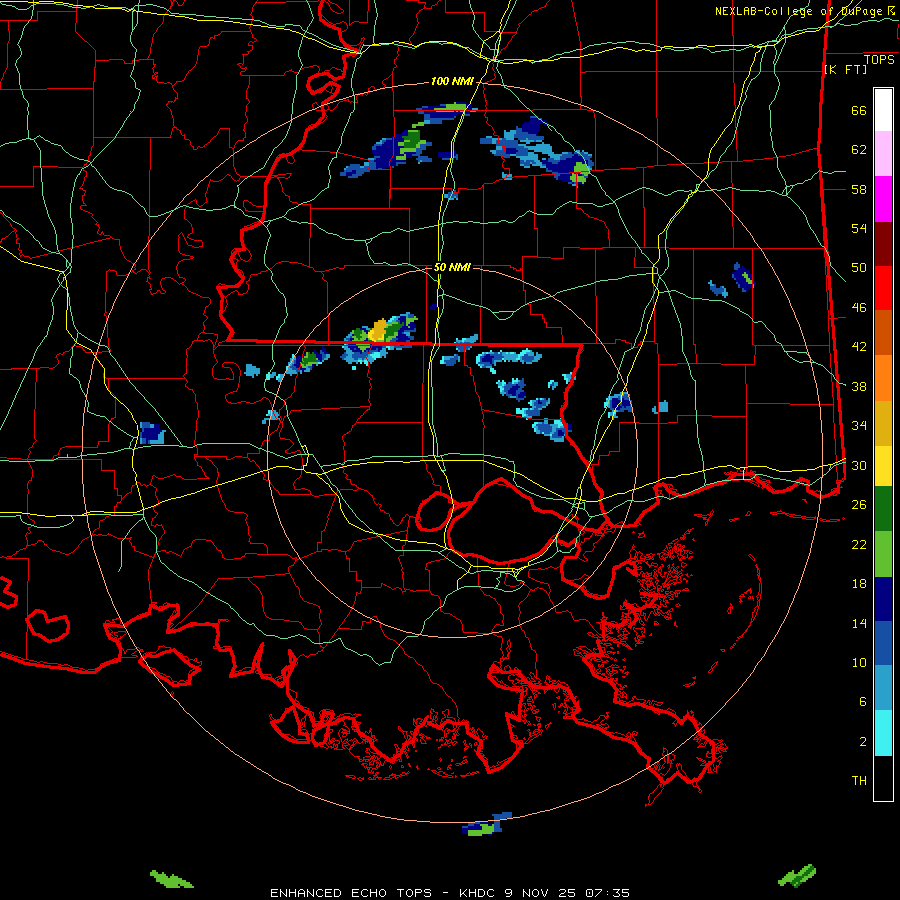Click the black TH legend swatch
Image resolution: width=900 pixels, height=900 pixels.
pos(883,778)
